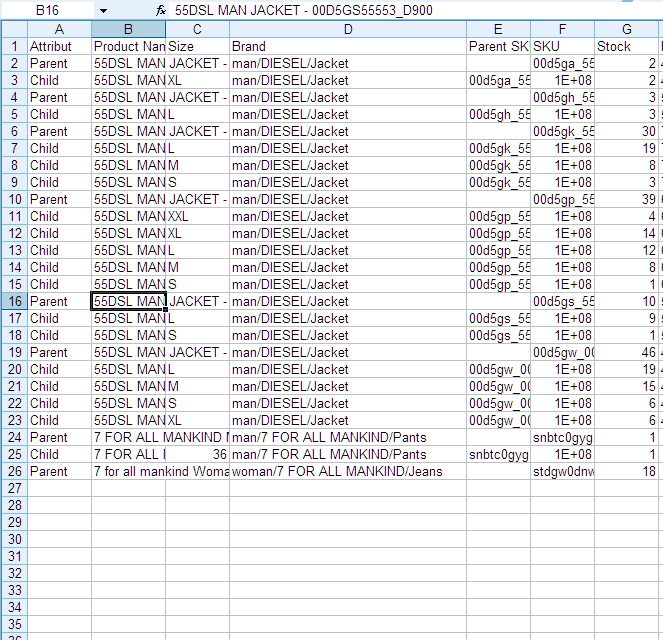Click woman/7 FOR ALL MANKIND/Jeans cell
The image size is (663, 640).
click(348, 471)
